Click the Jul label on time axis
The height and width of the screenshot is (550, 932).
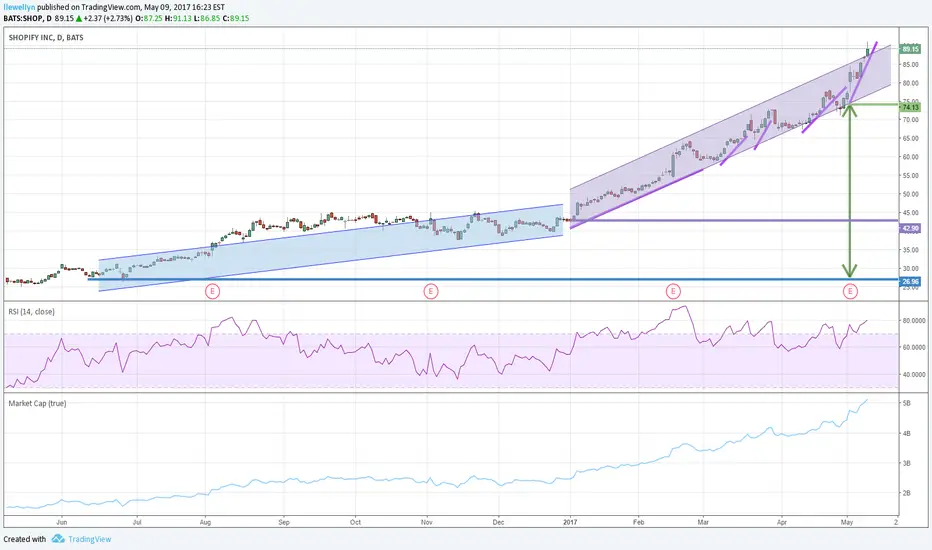point(137,522)
